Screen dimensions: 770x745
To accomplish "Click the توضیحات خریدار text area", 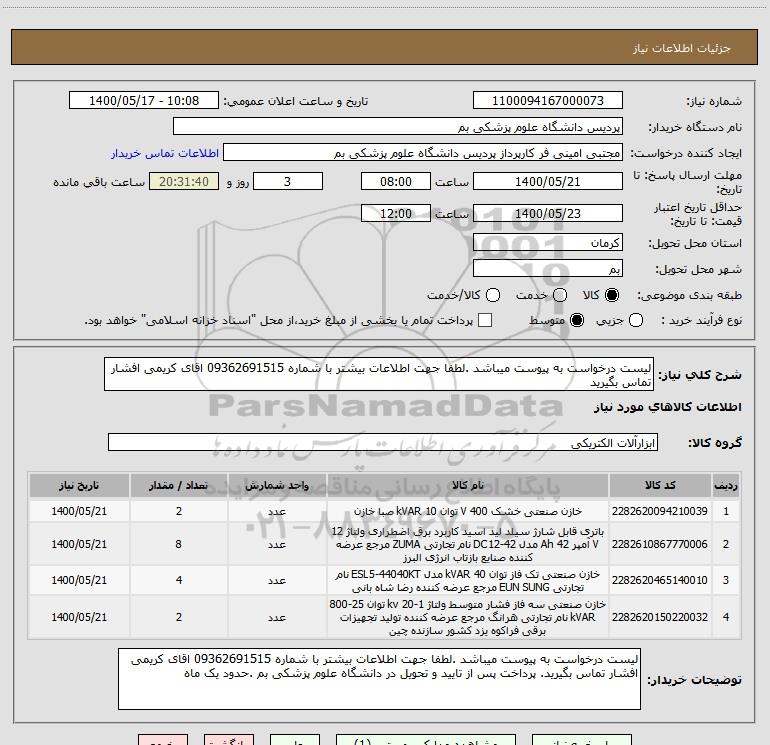I will point(379,679).
